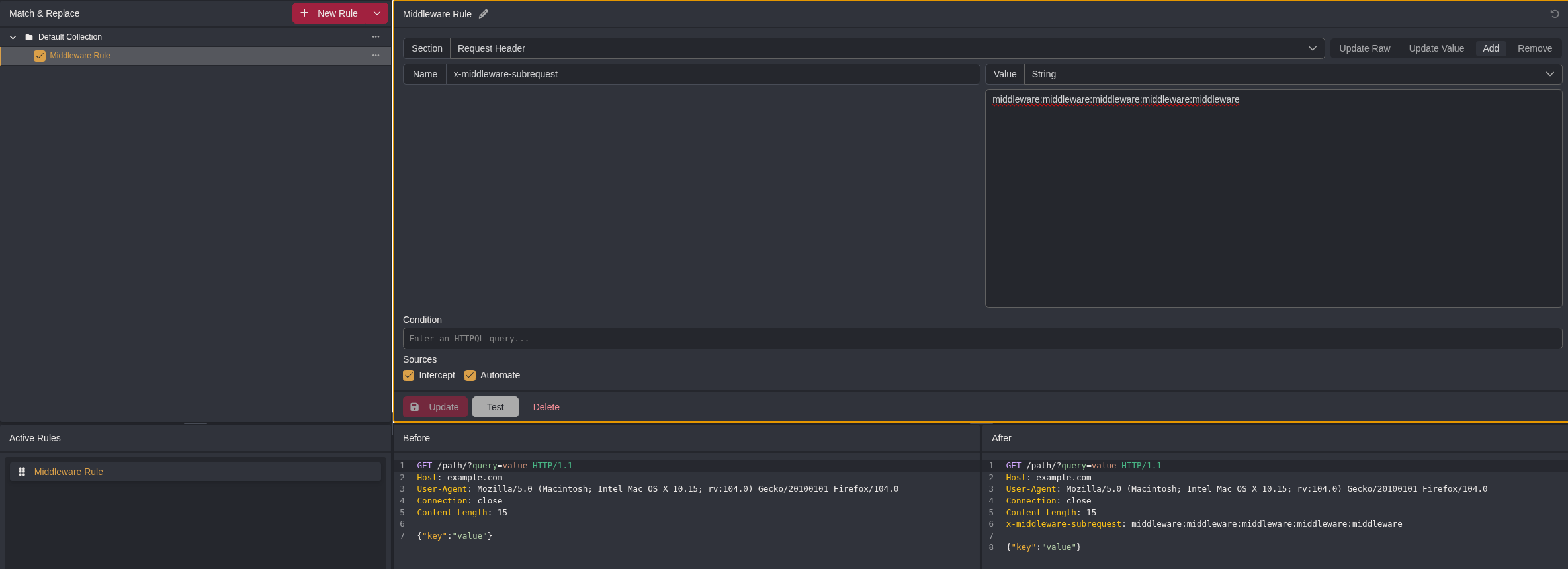Disable the Middleware Rule checkbox in collection
This screenshot has height=569, width=1568.
40,56
